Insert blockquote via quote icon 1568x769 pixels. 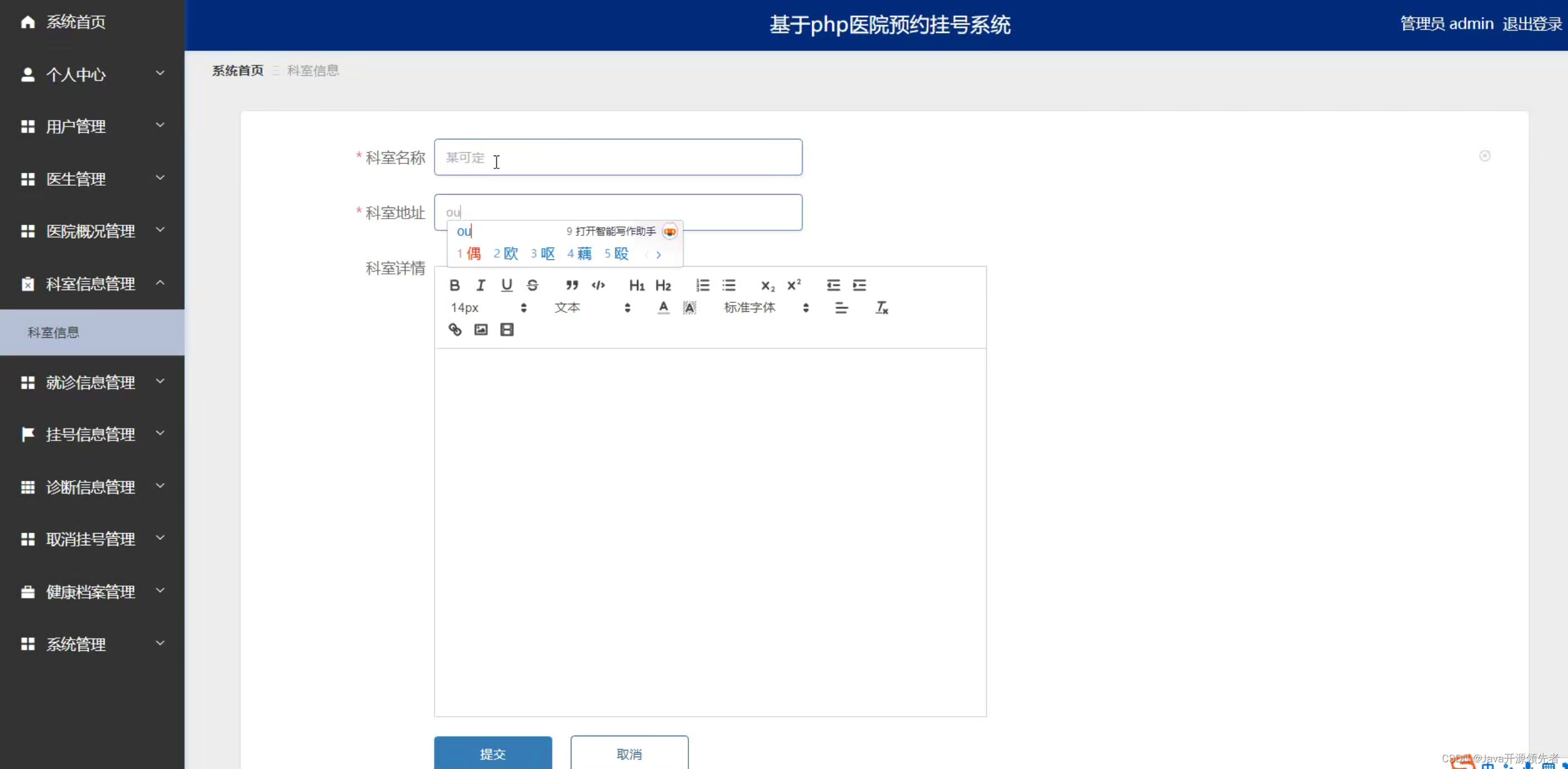[572, 286]
